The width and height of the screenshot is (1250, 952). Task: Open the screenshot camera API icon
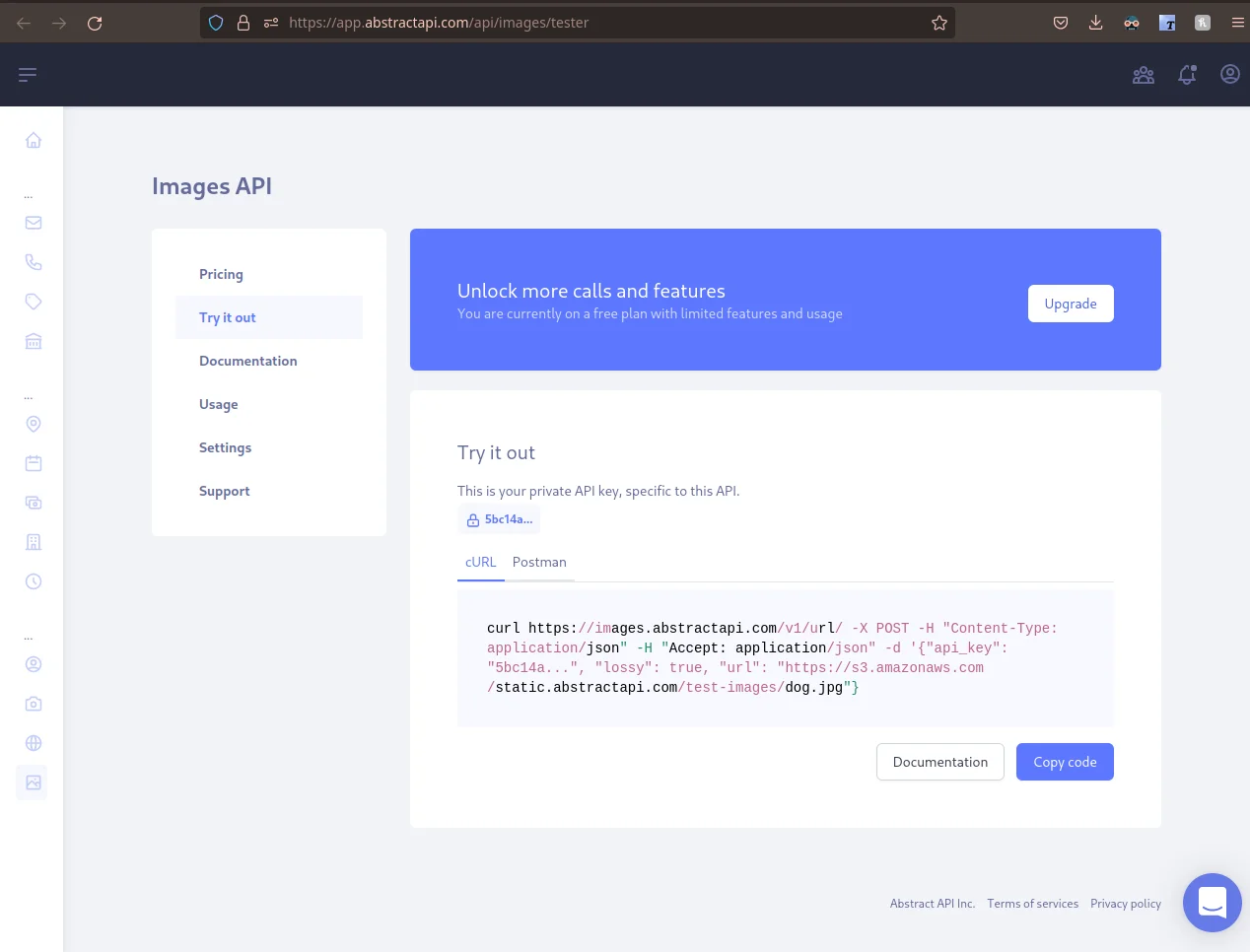(33, 704)
